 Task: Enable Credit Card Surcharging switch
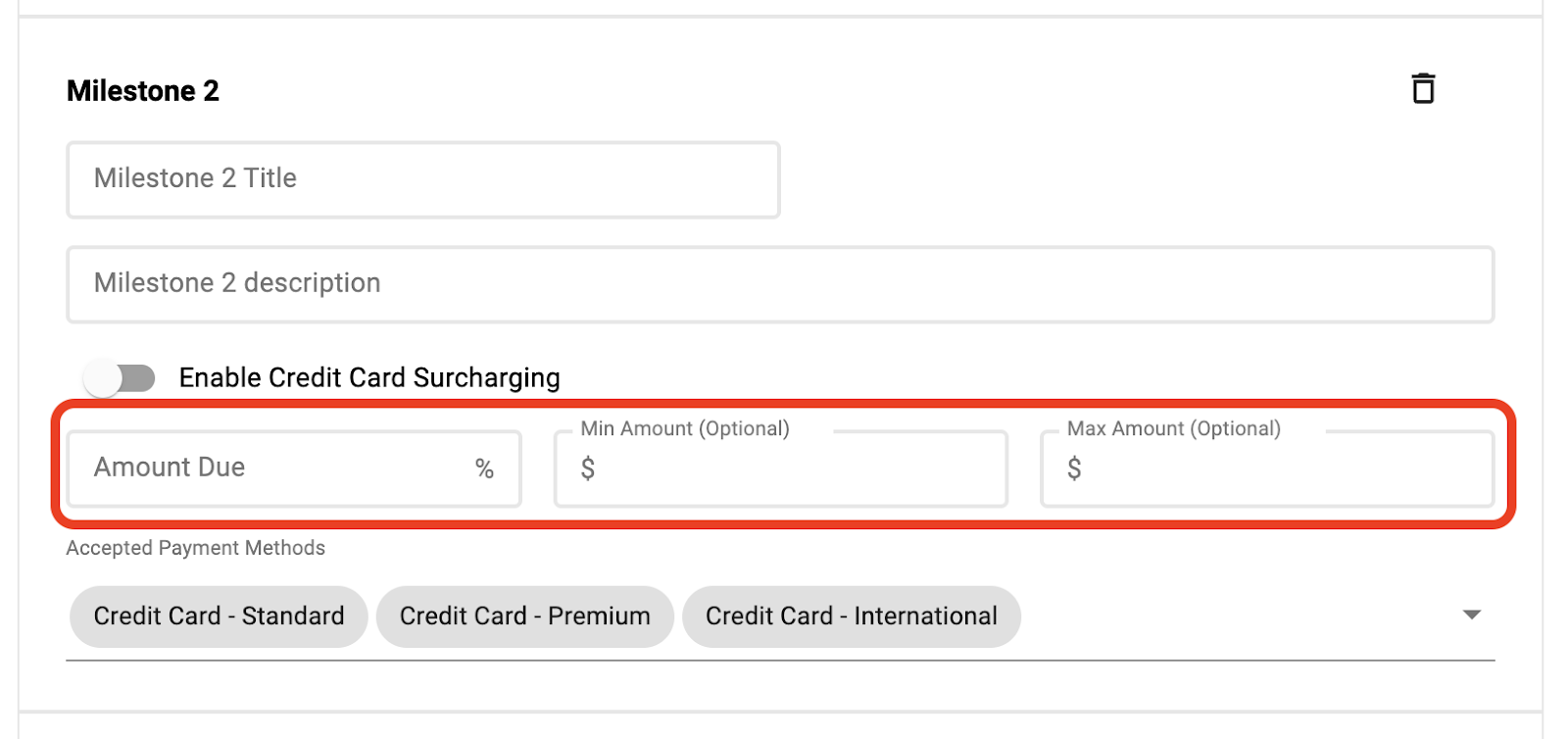[120, 378]
